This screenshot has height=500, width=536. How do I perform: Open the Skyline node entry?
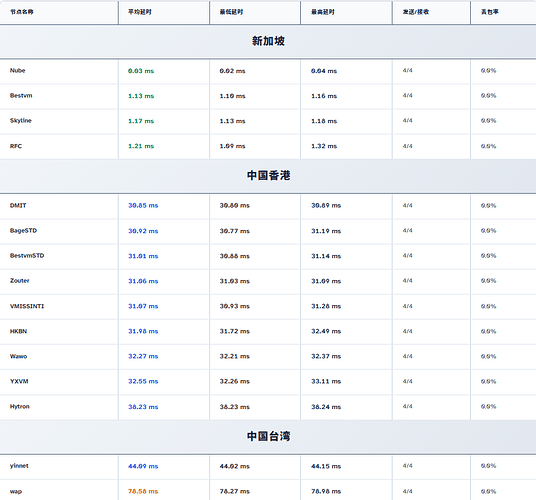pos(21,121)
